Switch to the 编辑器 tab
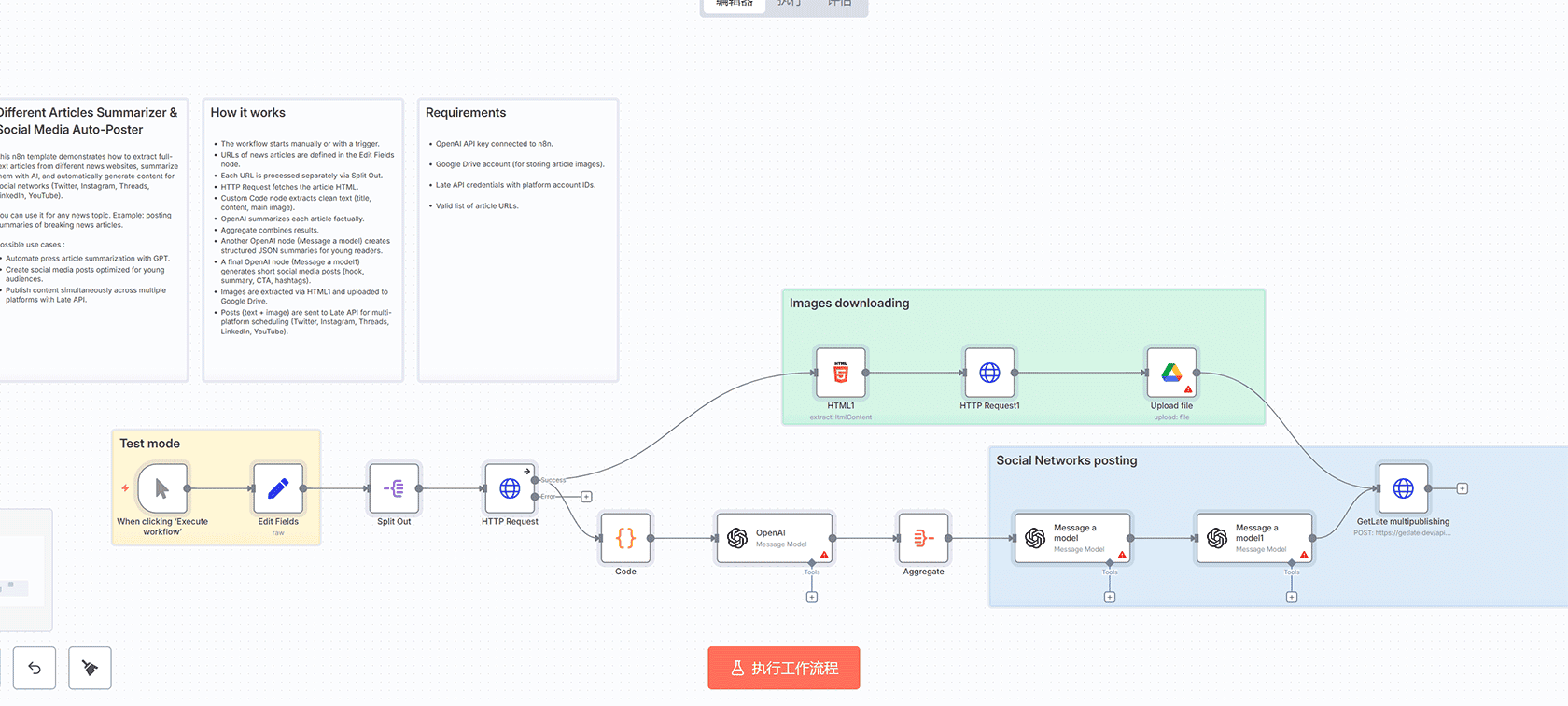The image size is (1568, 706). [x=735, y=5]
